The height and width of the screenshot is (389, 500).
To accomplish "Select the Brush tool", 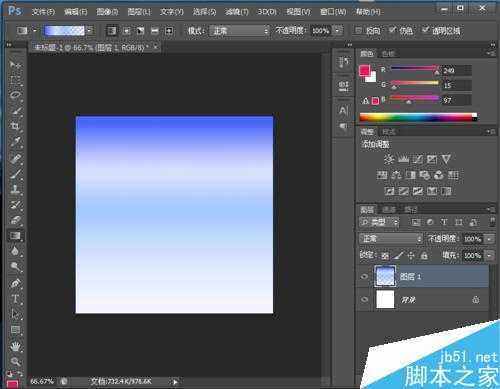I will [15, 173].
